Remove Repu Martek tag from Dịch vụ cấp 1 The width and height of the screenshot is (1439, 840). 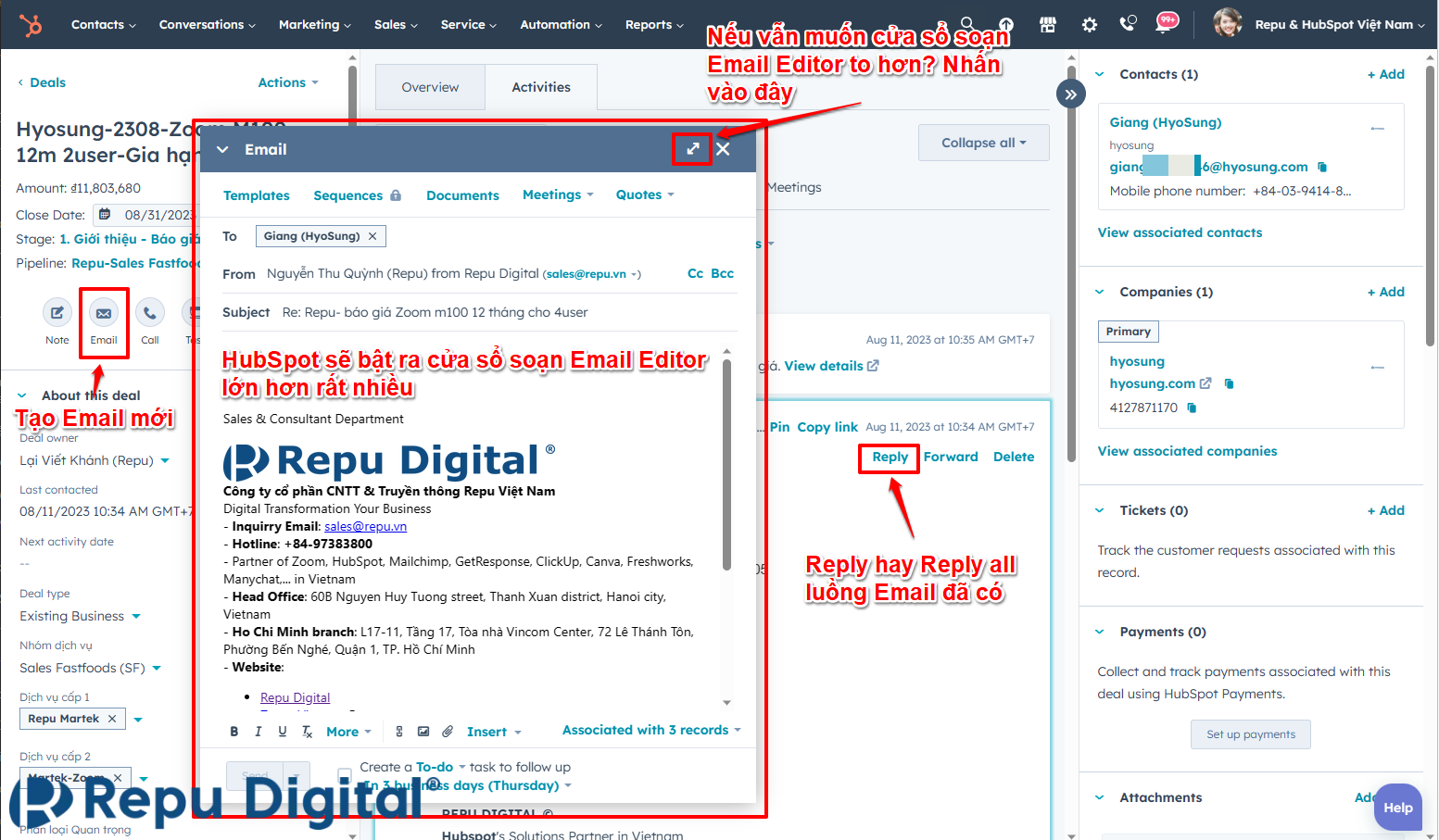(112, 719)
